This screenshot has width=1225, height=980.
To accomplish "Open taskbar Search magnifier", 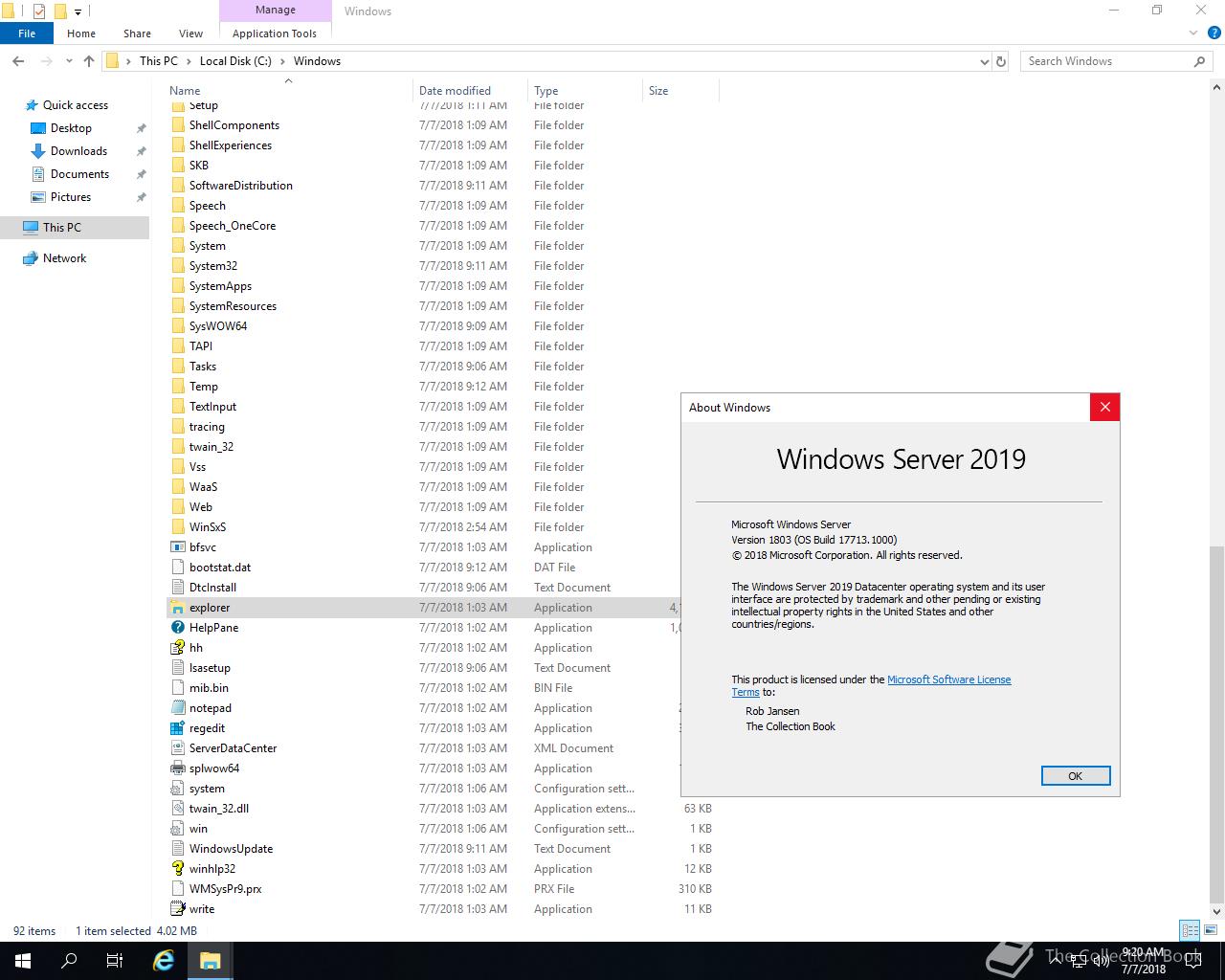I will [69, 961].
